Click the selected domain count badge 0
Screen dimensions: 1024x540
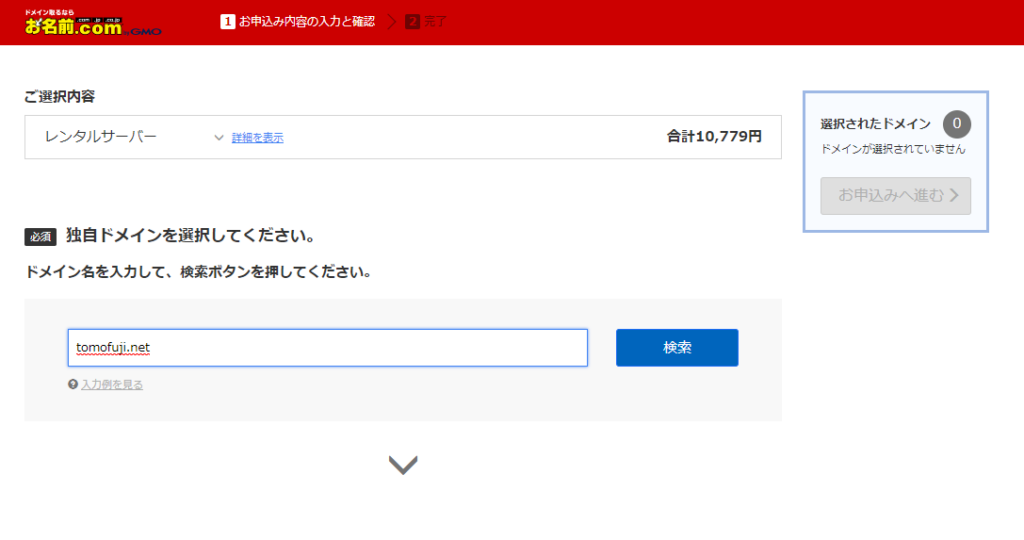point(957,123)
